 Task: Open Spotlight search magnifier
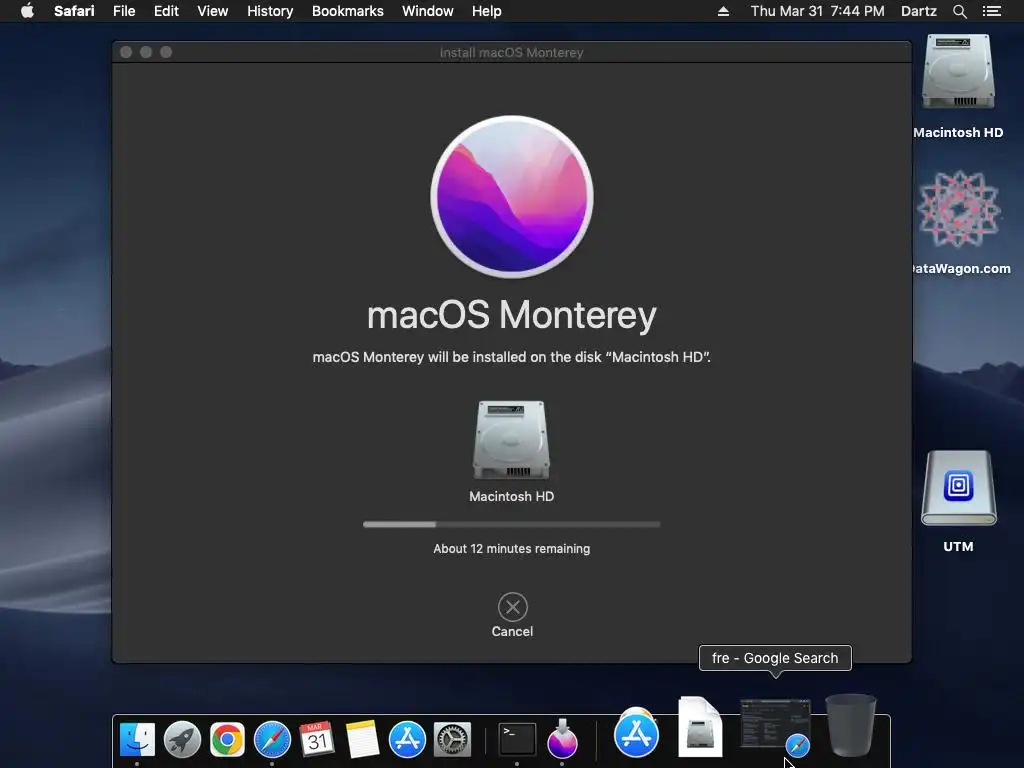[959, 11]
